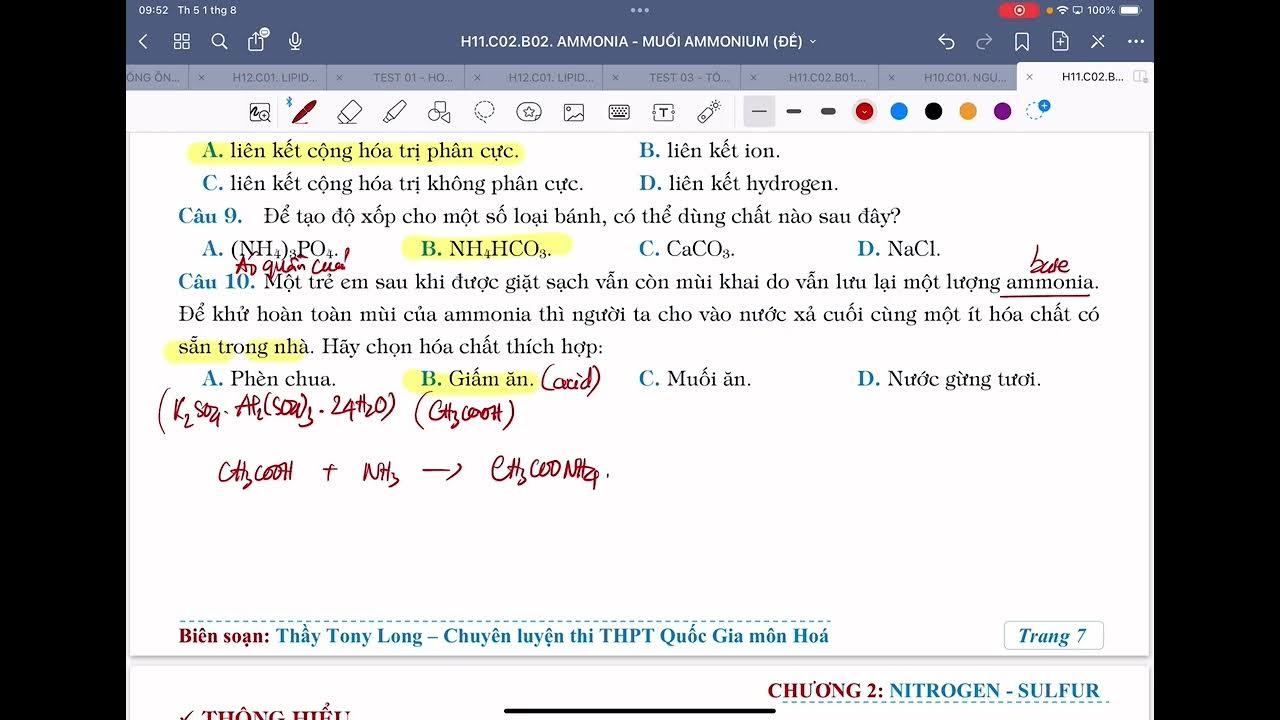Viewport: 1280px width, 720px height.
Task: Tap the battery status indicator
Action: (x=1130, y=10)
